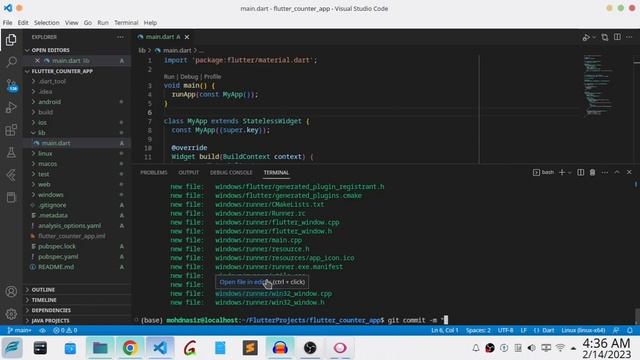Collapse the lib folder

click(x=41, y=133)
